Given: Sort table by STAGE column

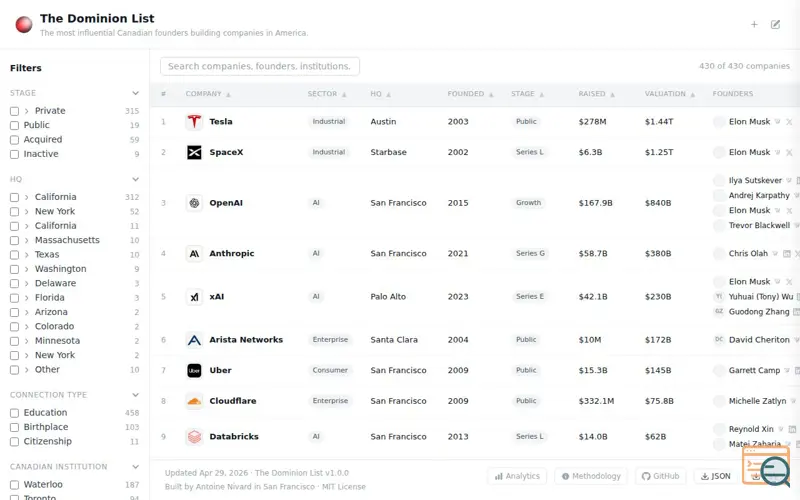Looking at the screenshot, I should tap(528, 94).
